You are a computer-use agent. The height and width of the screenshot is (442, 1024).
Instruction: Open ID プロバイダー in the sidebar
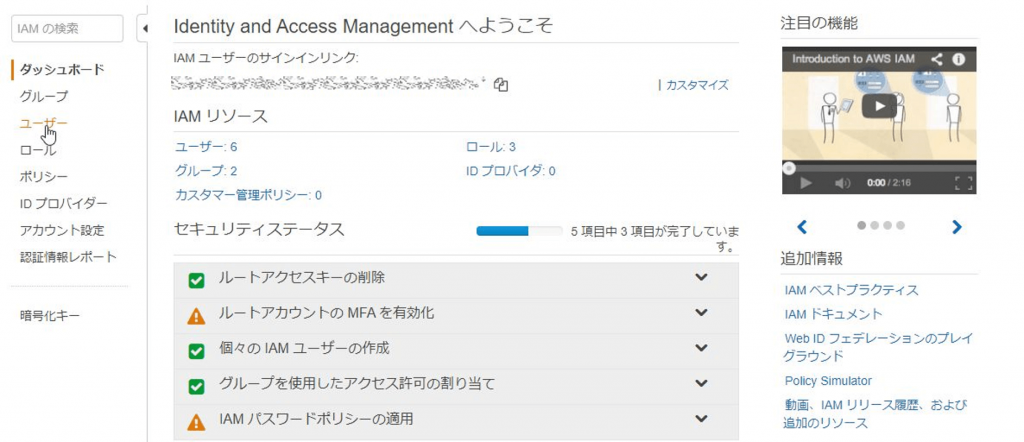[63, 203]
